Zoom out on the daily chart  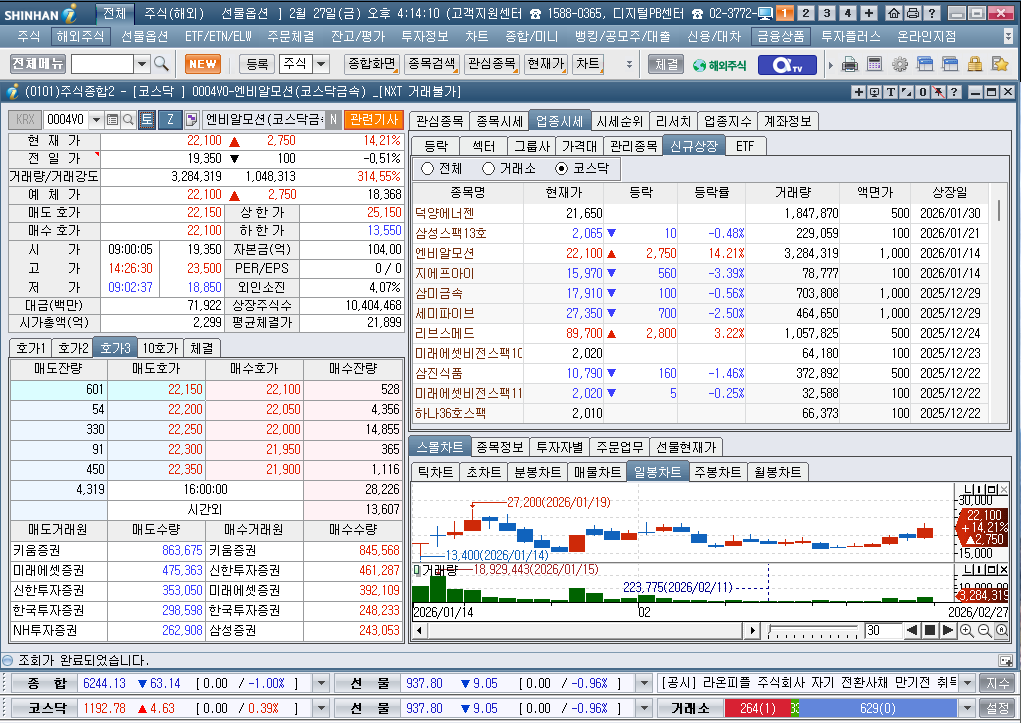pos(984,631)
